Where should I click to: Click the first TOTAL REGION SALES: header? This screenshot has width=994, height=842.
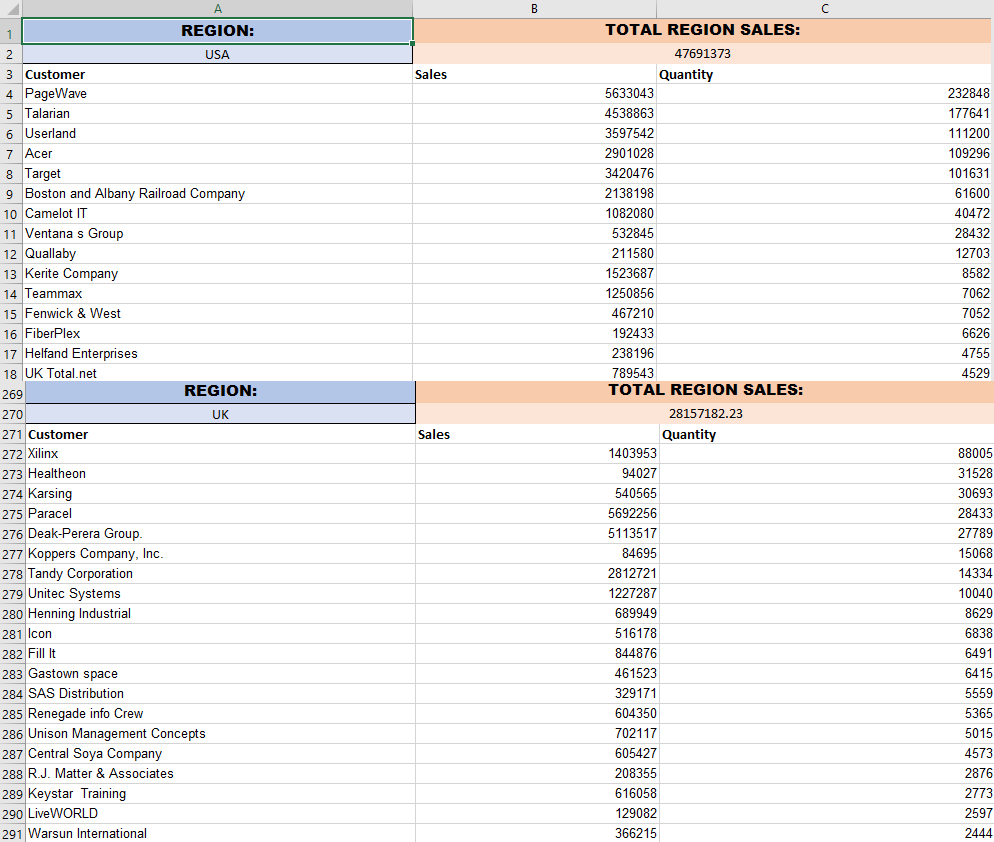click(x=703, y=30)
